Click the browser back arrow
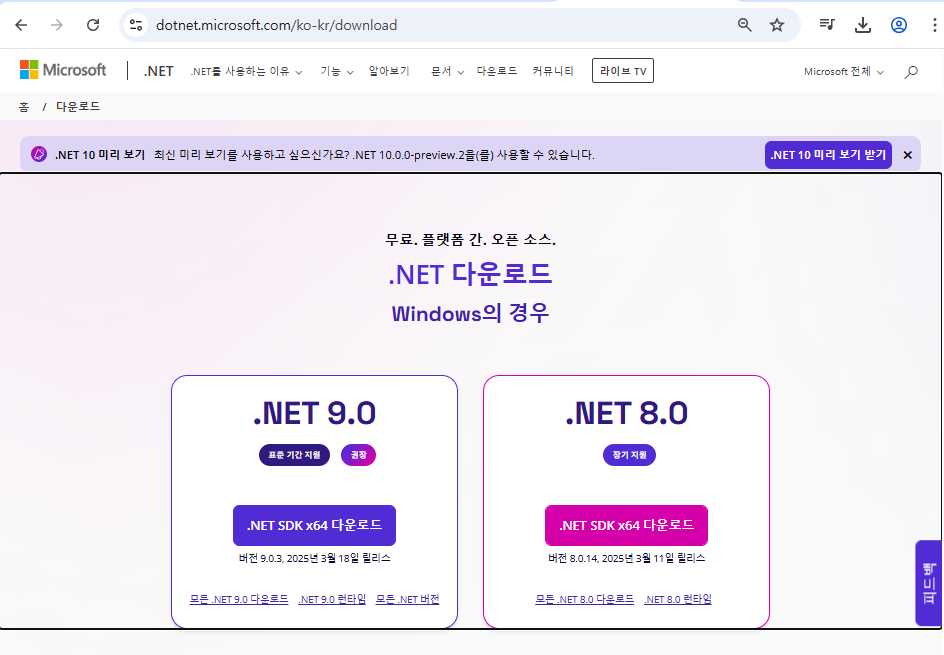Screen dimensions: 944x655 click(x=21, y=25)
